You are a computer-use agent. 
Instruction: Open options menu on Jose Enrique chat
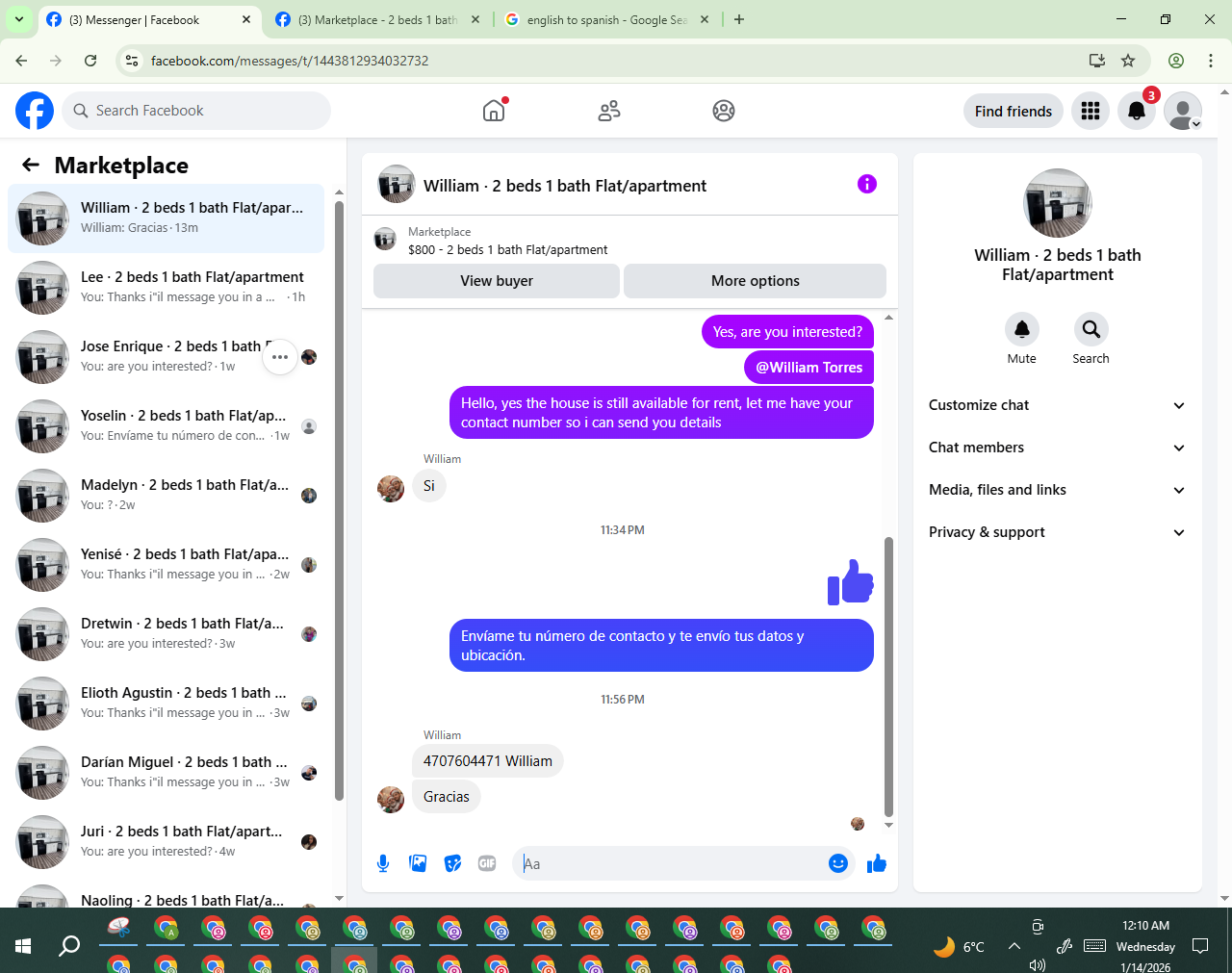point(280,357)
